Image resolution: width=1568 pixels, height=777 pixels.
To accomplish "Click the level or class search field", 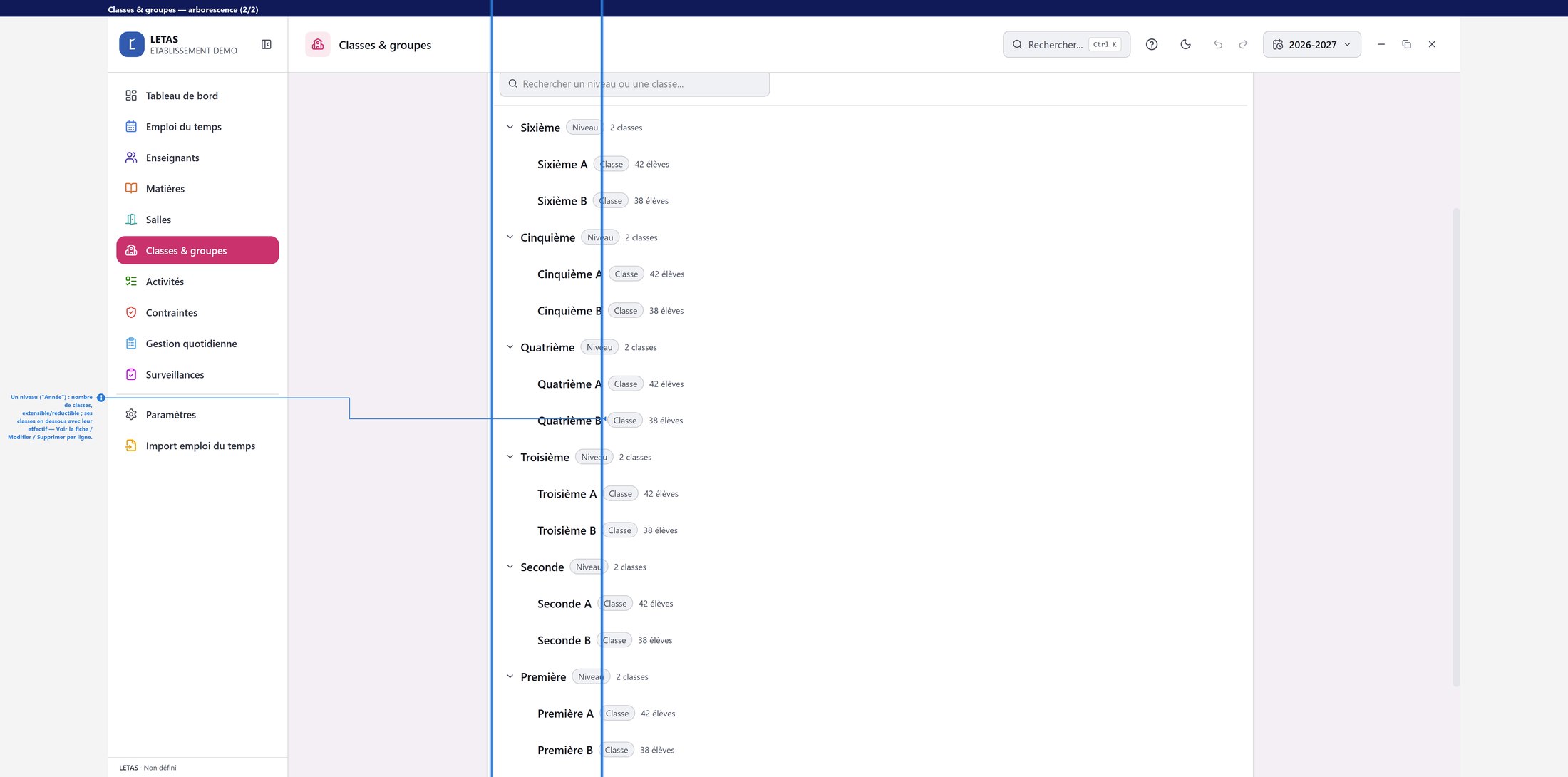I will (x=635, y=83).
